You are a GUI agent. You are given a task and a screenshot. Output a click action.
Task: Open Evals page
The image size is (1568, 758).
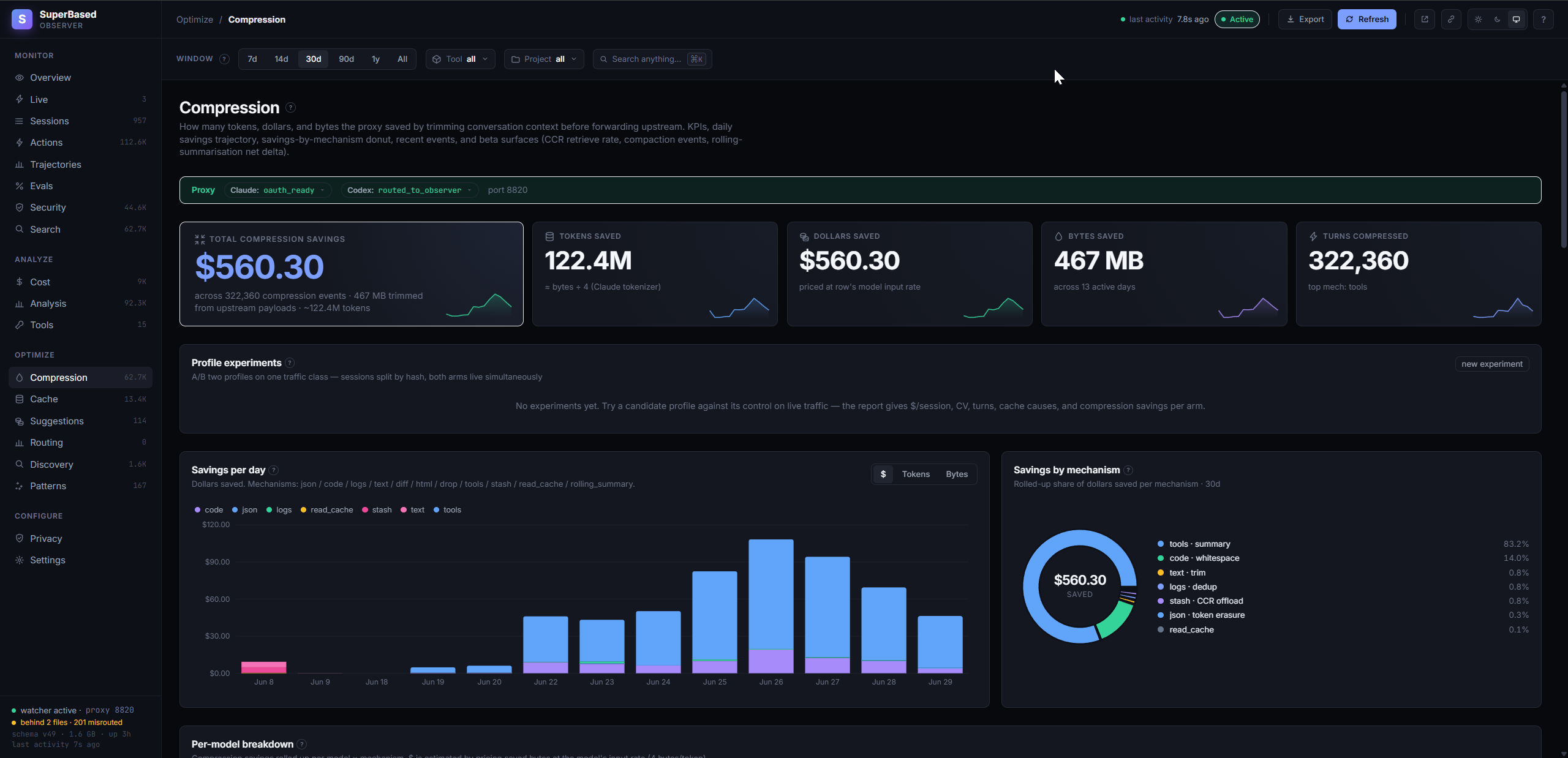[80, 186]
